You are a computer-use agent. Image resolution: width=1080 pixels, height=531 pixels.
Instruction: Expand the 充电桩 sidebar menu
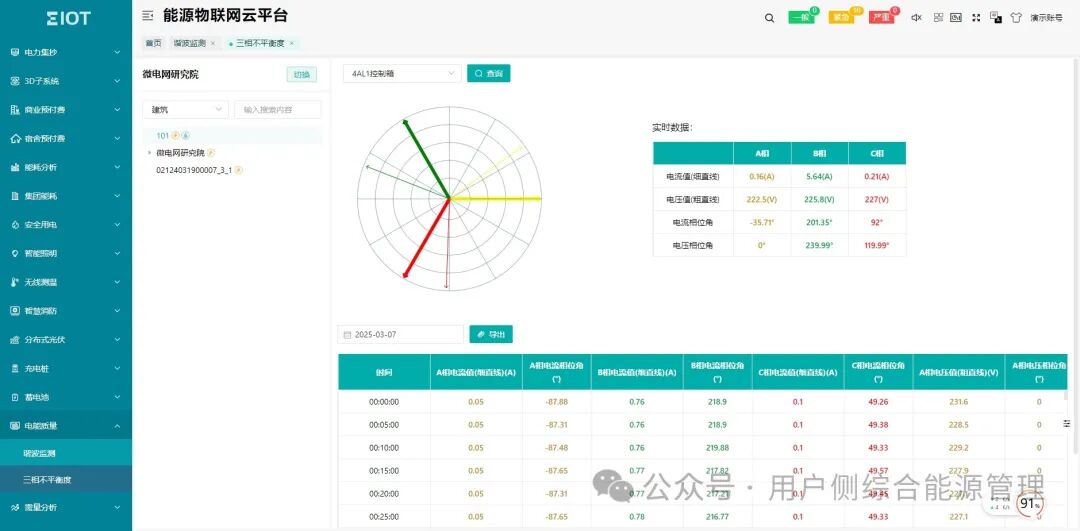tap(65, 368)
